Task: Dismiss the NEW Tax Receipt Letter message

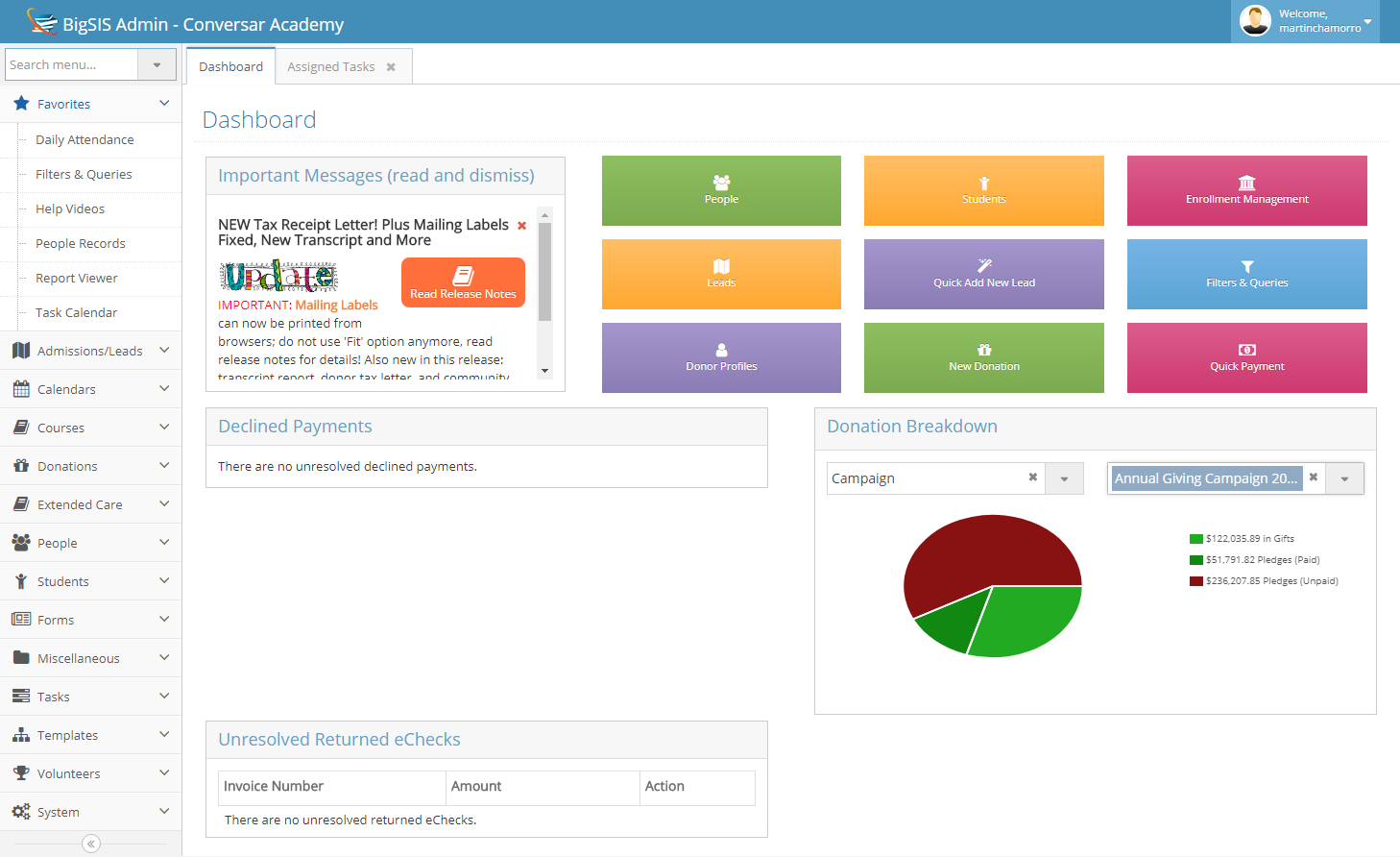Action: coord(522,226)
